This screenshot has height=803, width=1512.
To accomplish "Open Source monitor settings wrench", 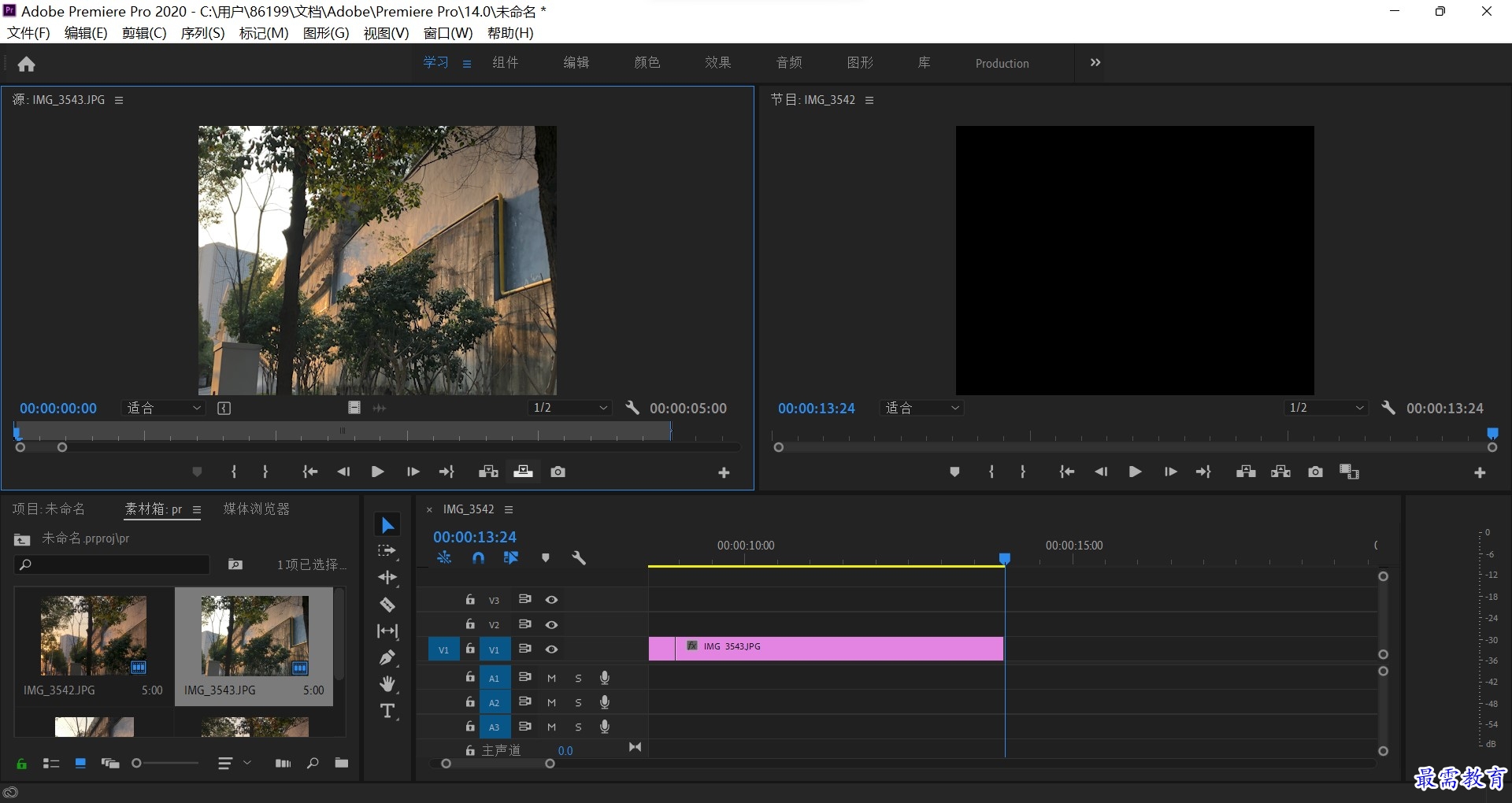I will click(632, 408).
